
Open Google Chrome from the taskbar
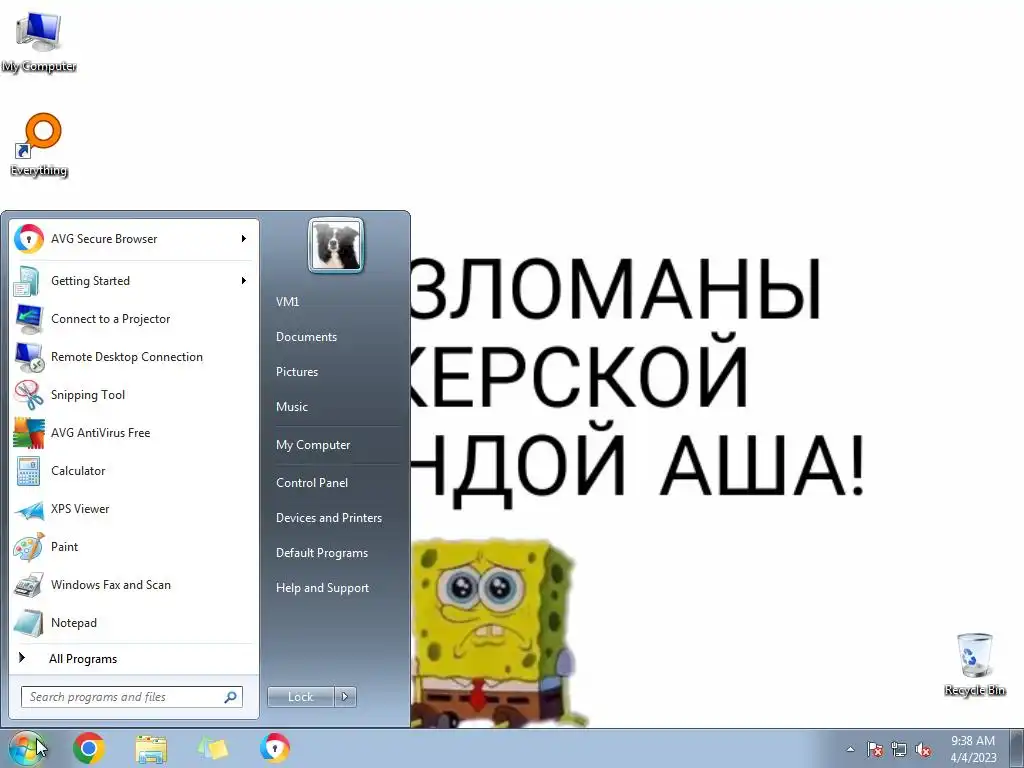(89, 748)
